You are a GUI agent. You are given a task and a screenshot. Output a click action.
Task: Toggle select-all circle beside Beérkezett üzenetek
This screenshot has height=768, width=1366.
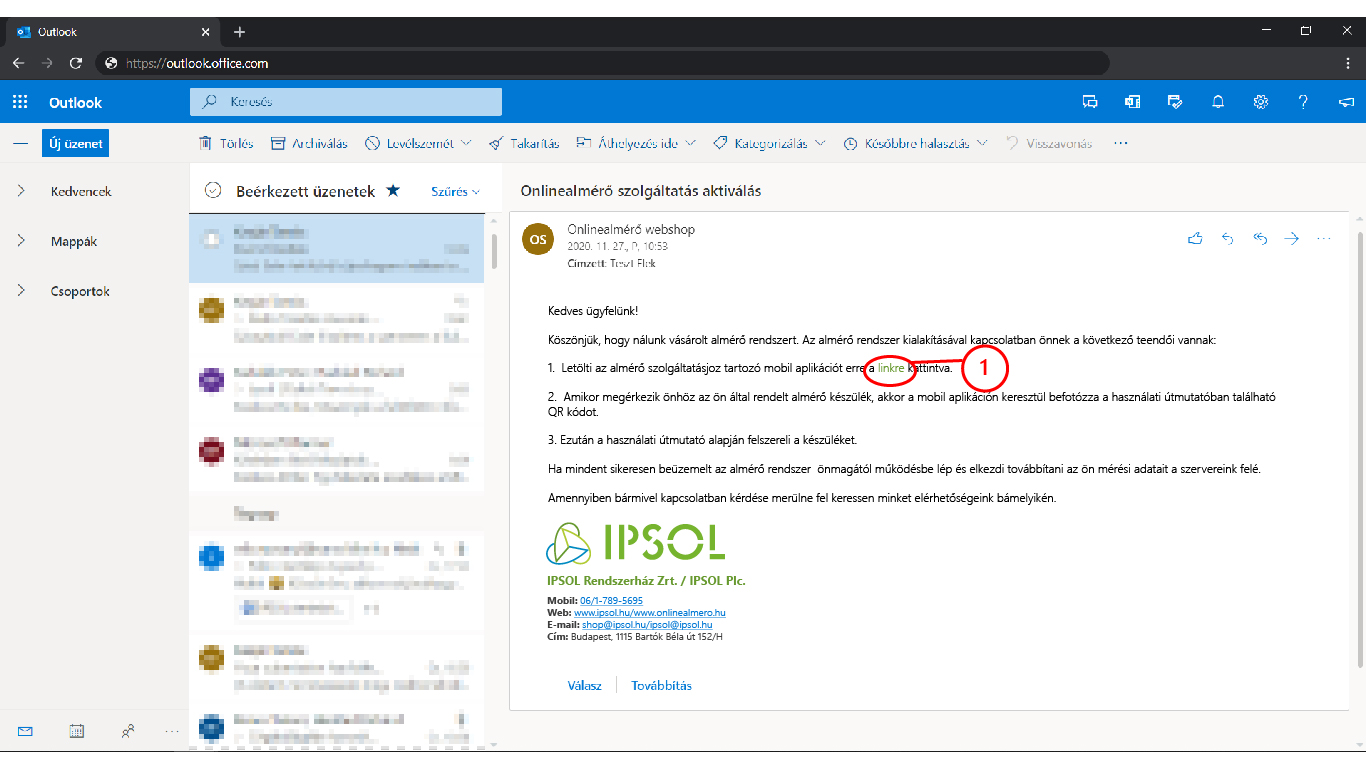(x=212, y=191)
